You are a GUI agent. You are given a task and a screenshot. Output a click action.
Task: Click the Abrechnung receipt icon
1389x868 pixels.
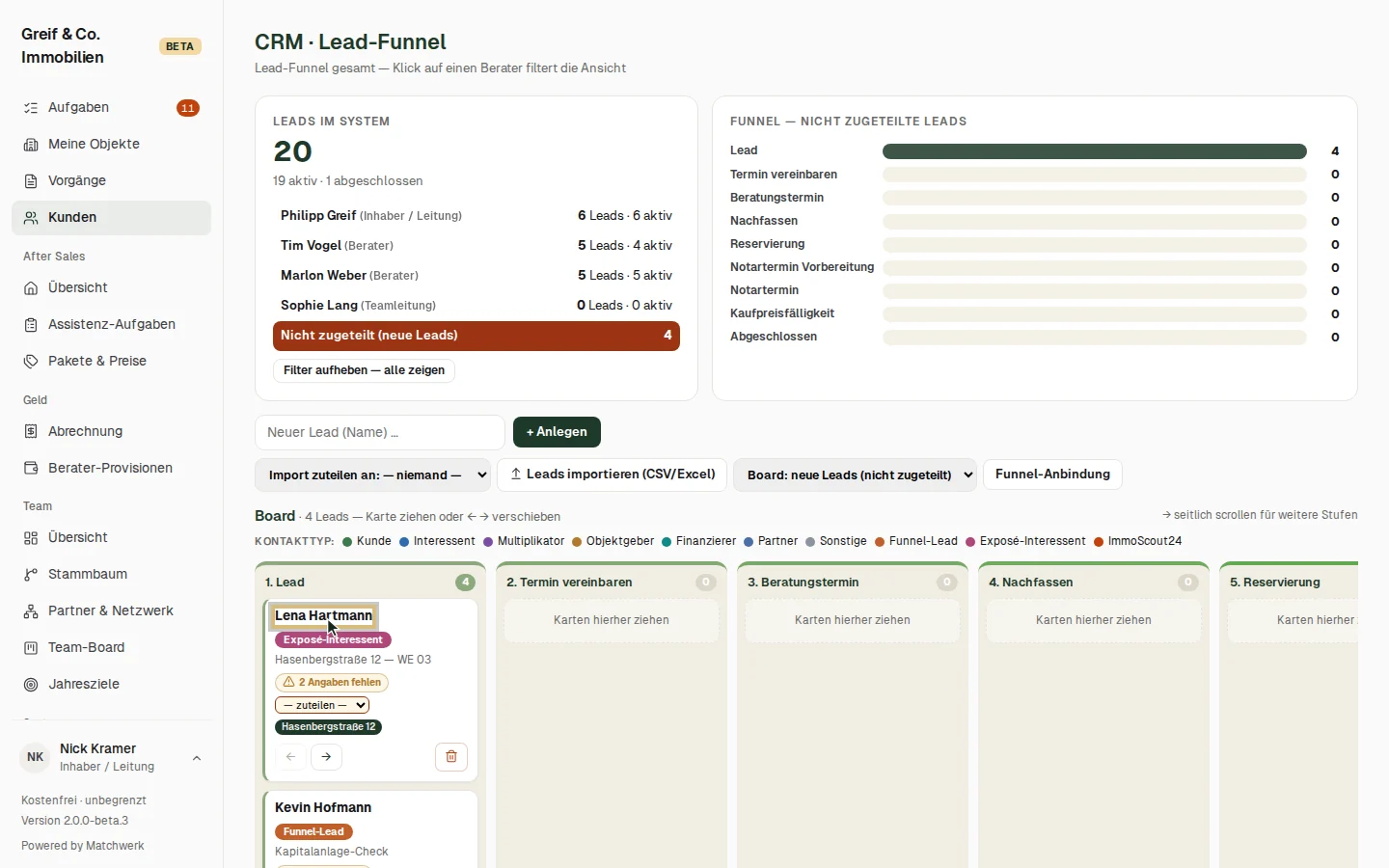(31, 432)
